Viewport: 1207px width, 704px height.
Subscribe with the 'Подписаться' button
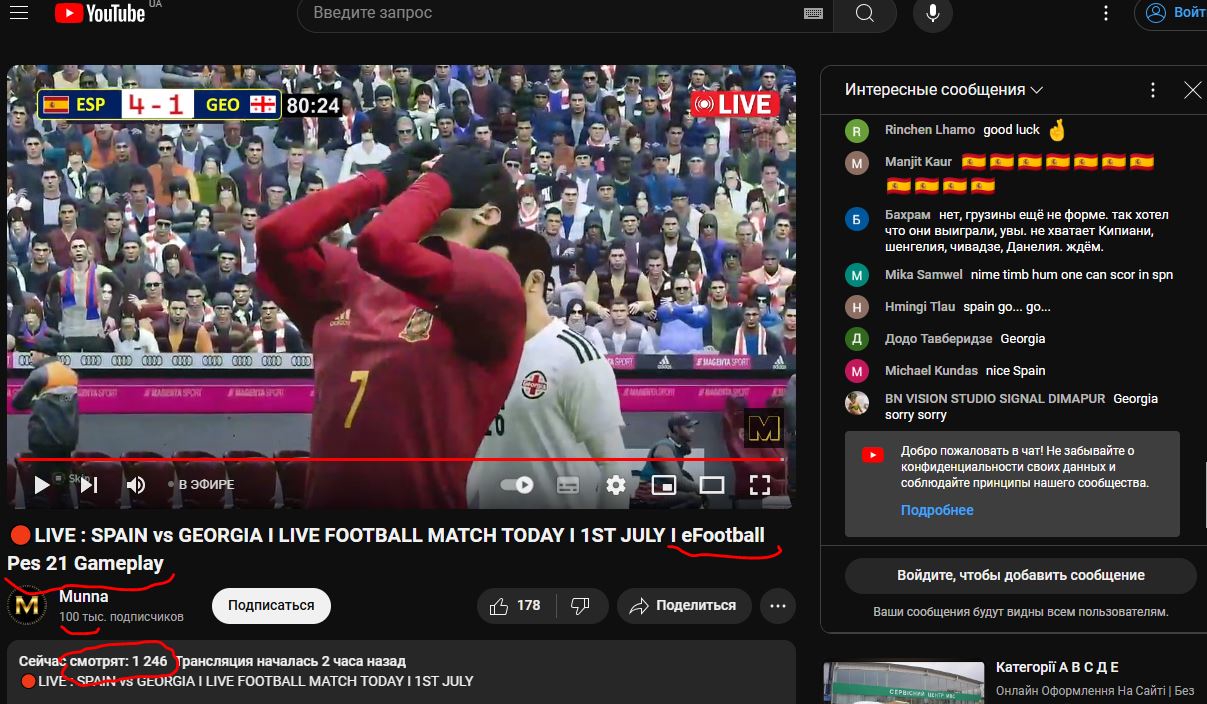(271, 605)
